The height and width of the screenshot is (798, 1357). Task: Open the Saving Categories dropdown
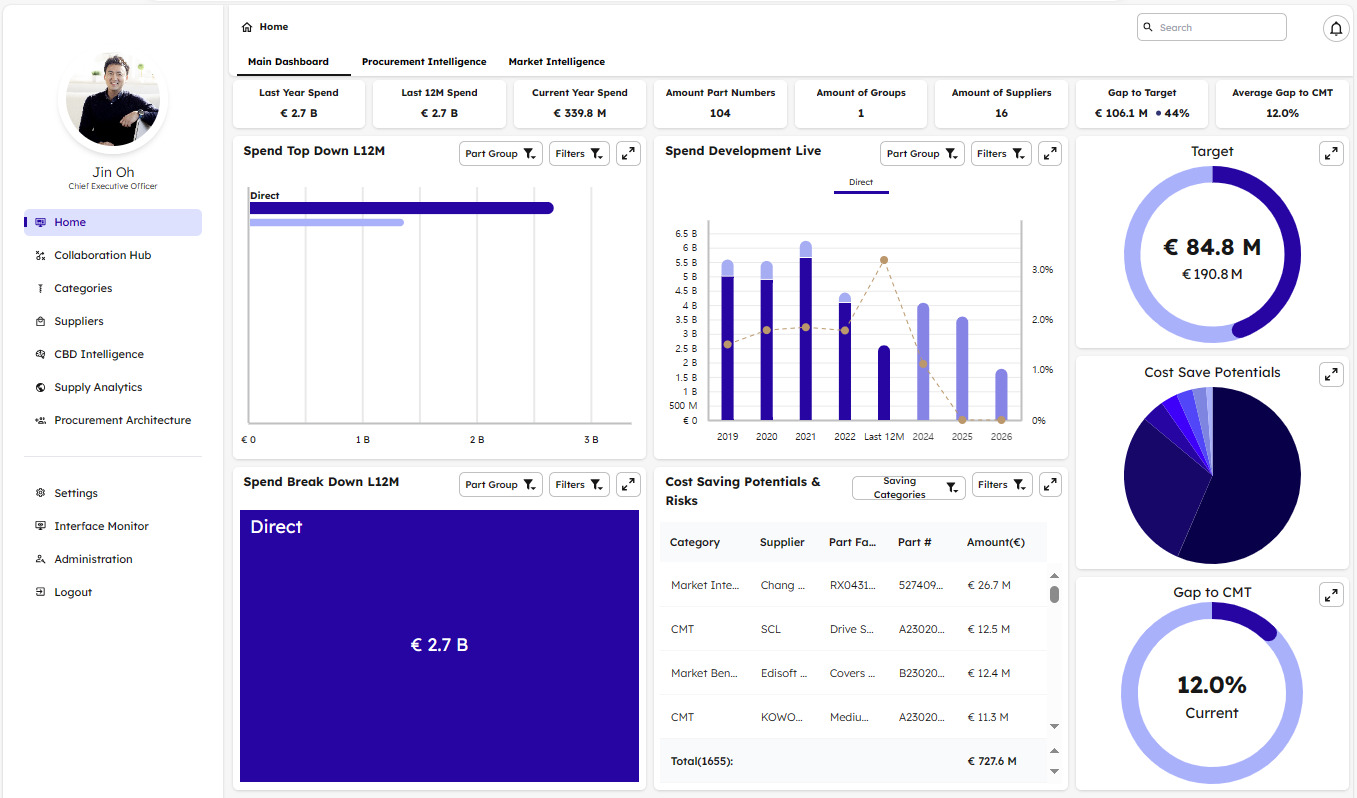[908, 488]
